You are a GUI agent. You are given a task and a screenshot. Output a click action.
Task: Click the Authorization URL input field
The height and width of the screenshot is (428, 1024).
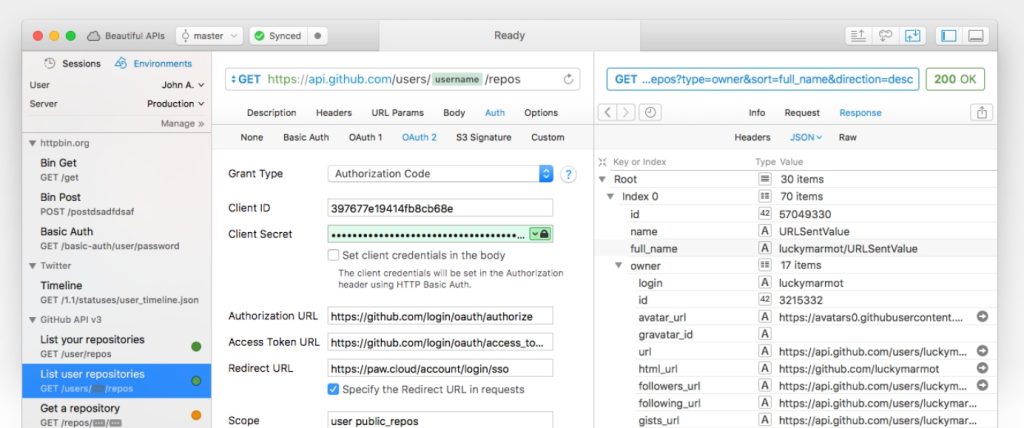(440, 316)
